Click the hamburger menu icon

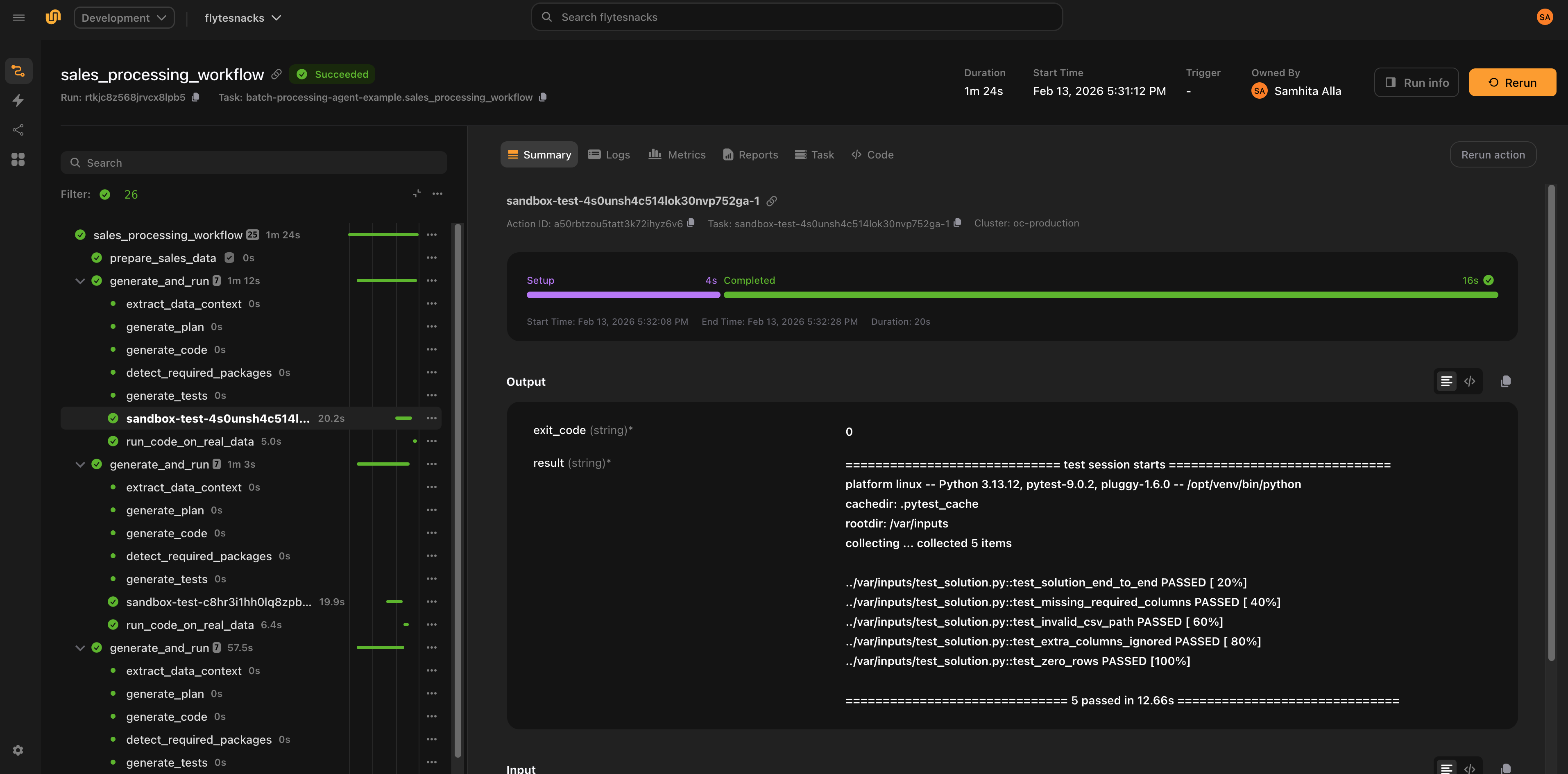pyautogui.click(x=19, y=18)
